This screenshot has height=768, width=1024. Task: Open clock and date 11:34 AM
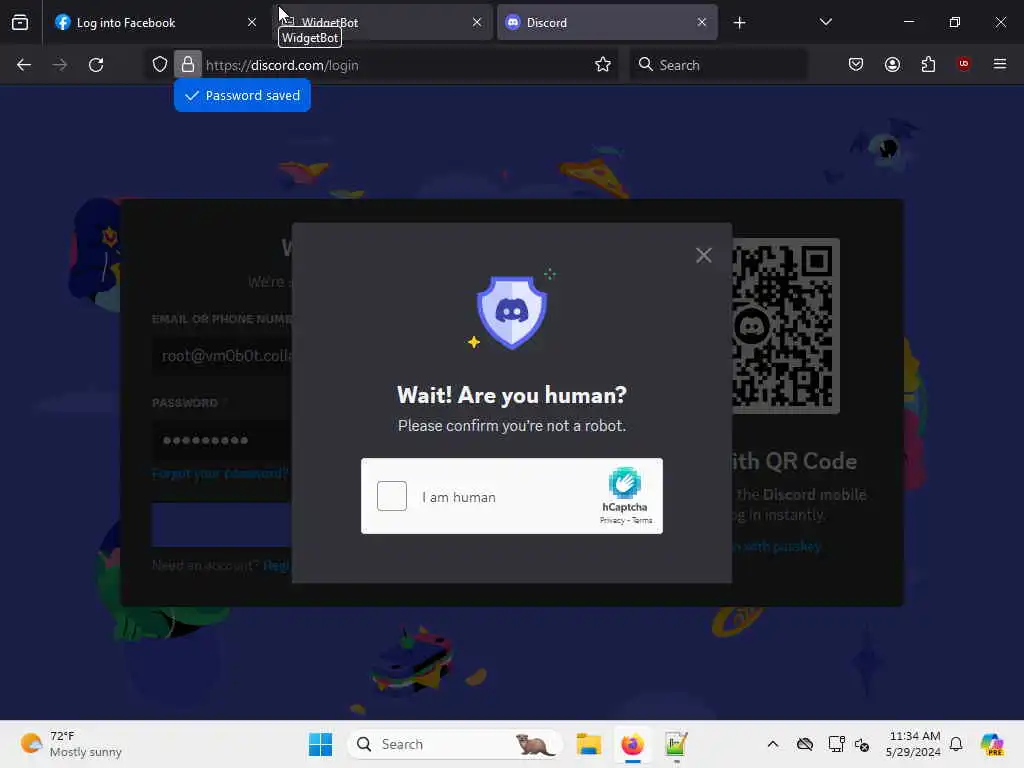913,744
